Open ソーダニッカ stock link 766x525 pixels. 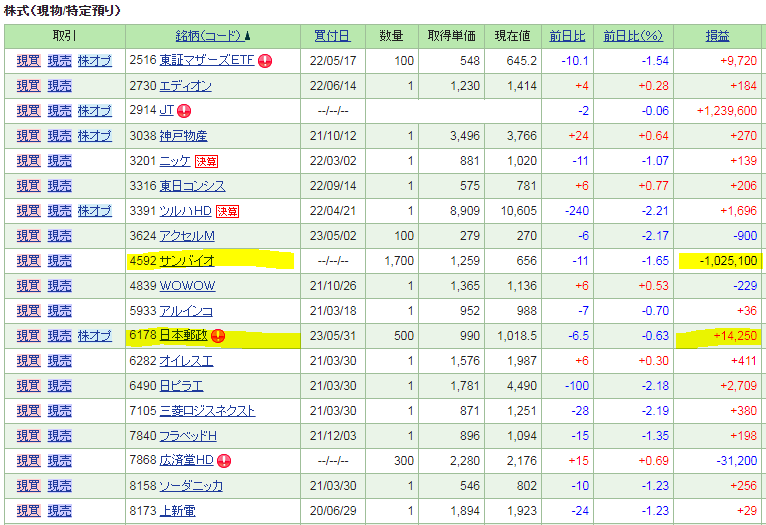point(191,486)
